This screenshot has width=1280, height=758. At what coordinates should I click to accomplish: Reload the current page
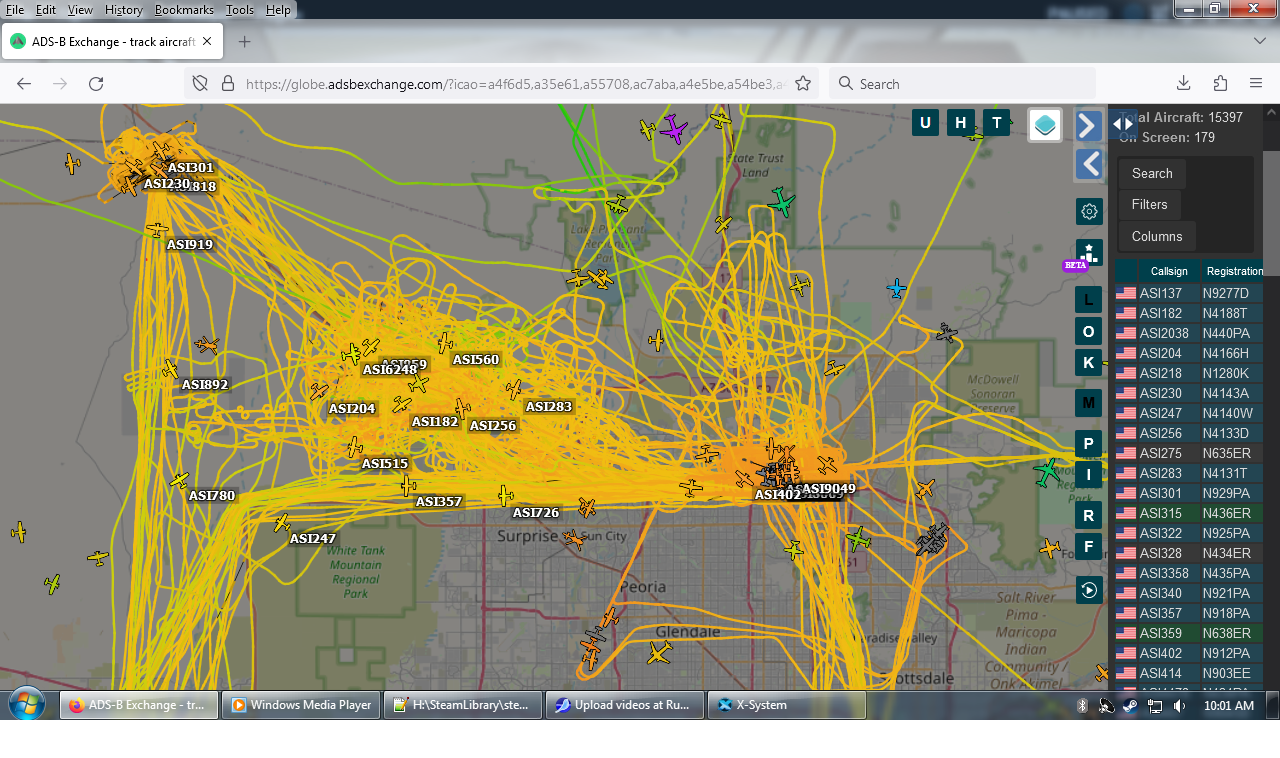[x=96, y=84]
